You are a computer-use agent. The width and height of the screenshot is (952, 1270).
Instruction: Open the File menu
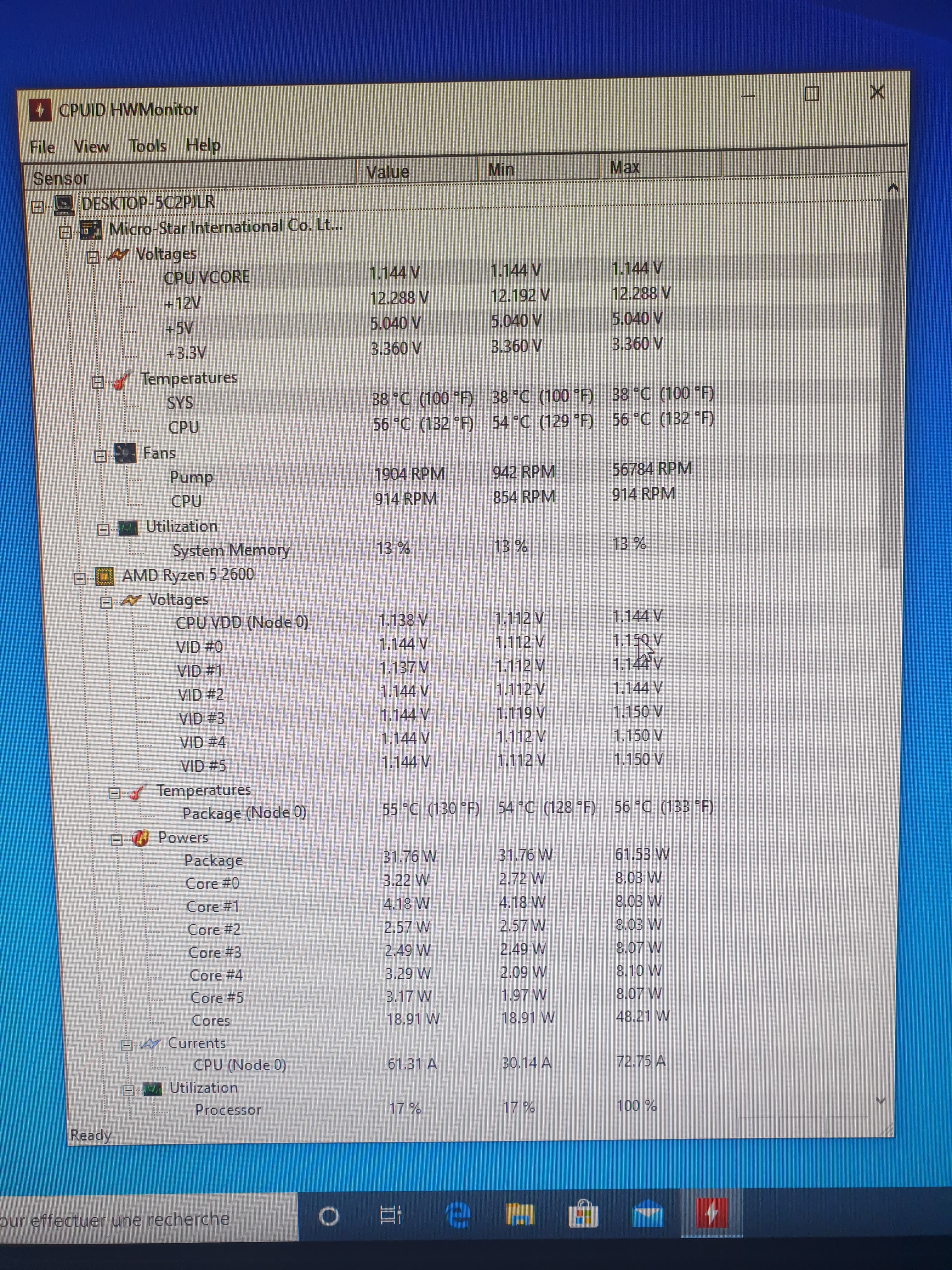coord(42,147)
